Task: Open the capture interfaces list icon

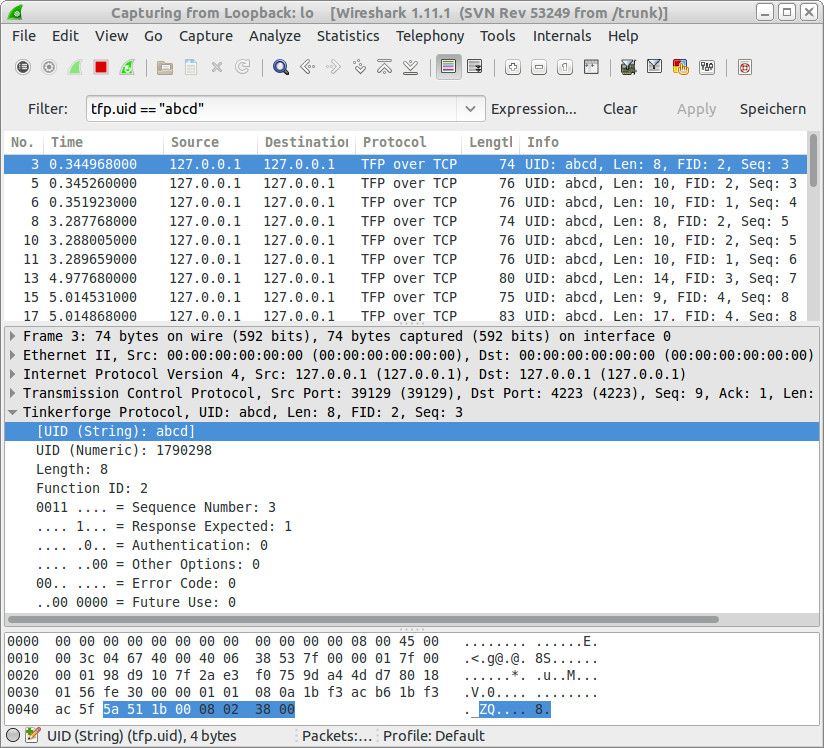Action: [23, 68]
